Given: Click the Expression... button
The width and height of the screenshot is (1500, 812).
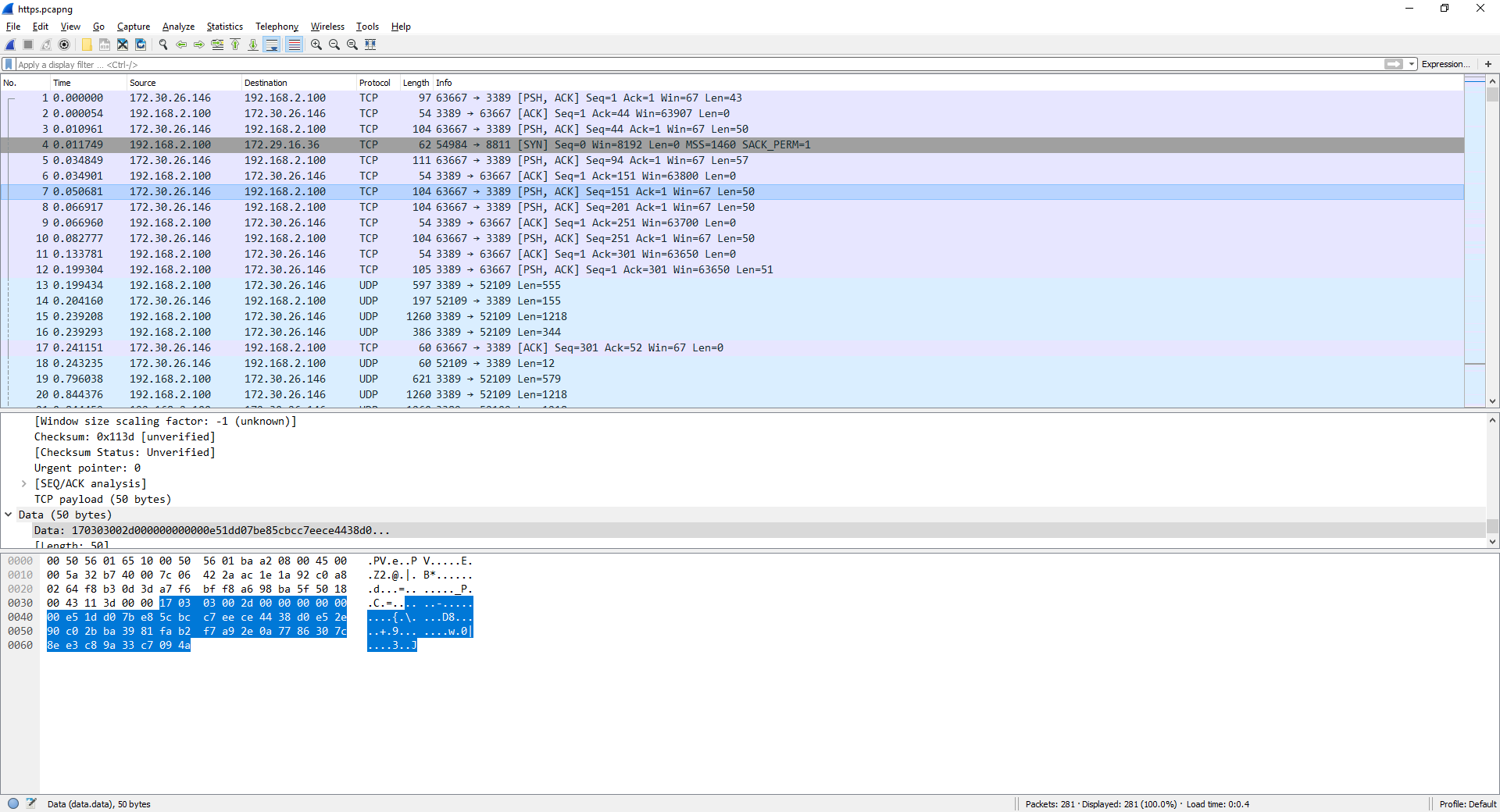Looking at the screenshot, I should [x=1445, y=64].
